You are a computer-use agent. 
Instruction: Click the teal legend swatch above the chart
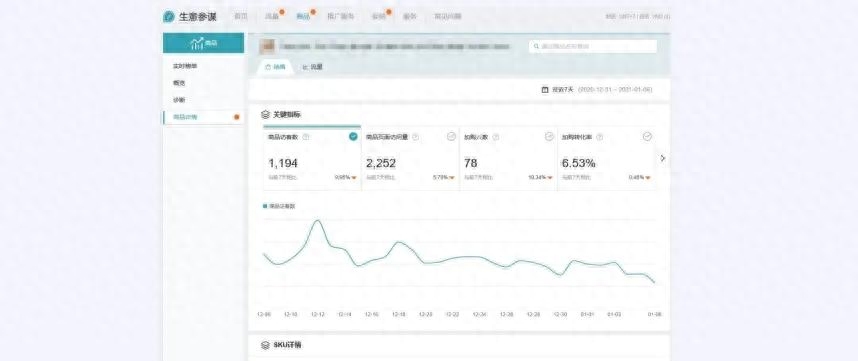pyautogui.click(x=265, y=206)
